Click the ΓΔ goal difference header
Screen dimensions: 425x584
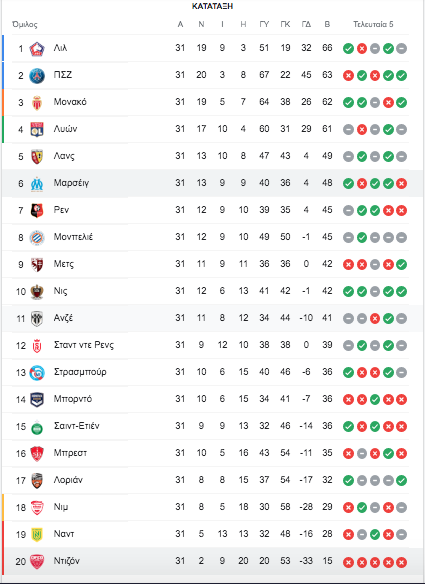tap(306, 25)
